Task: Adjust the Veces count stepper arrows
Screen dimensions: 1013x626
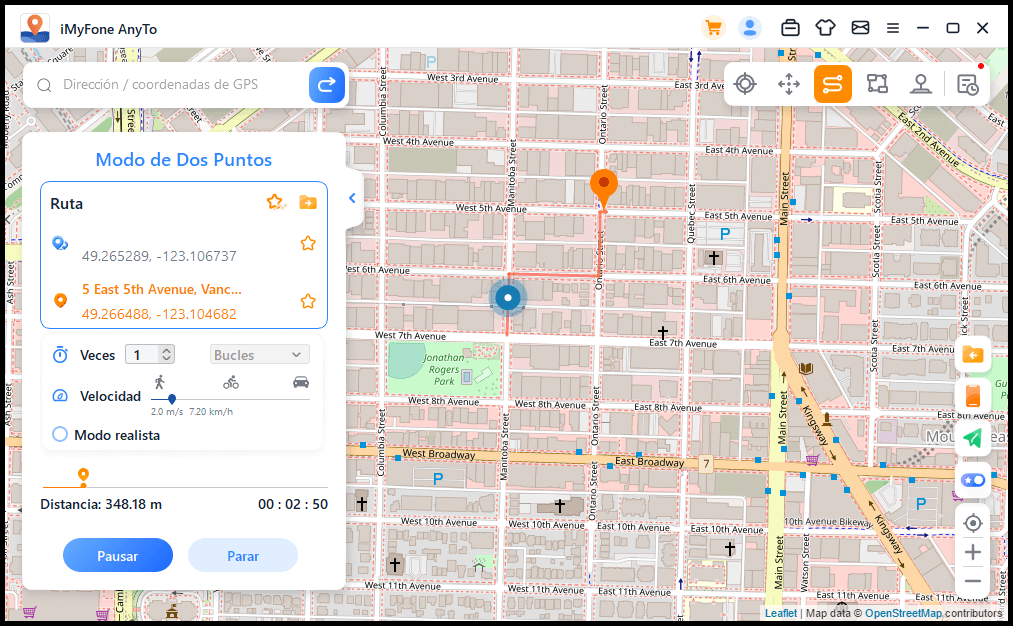Action: (167, 355)
